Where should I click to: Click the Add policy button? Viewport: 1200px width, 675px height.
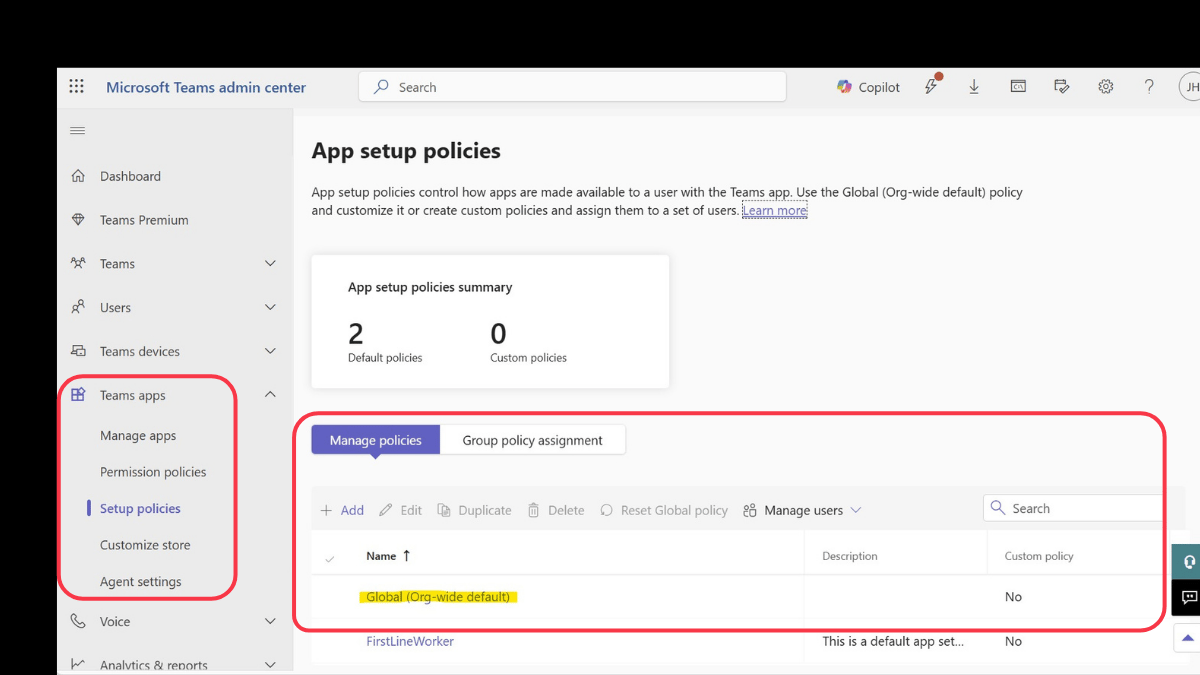click(x=342, y=510)
